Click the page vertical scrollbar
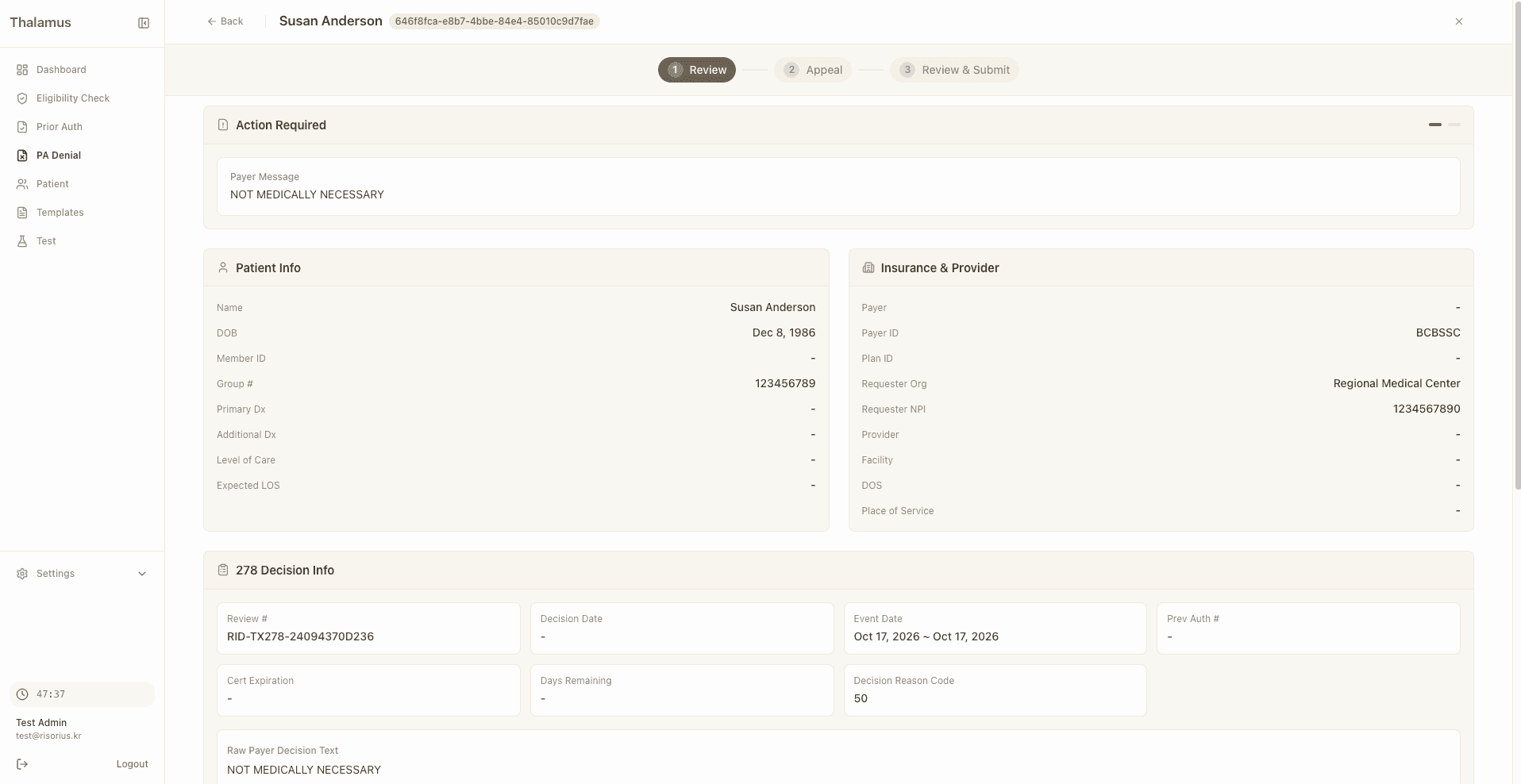This screenshot has width=1521, height=784. [x=1516, y=246]
